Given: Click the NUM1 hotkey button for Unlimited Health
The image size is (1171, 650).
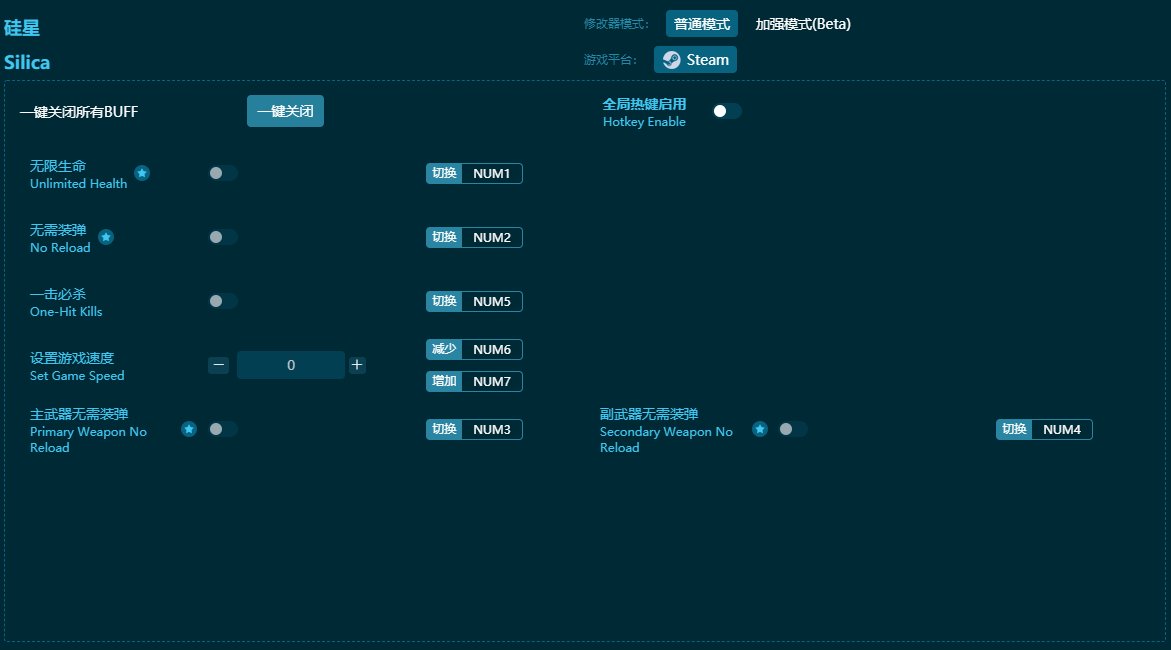Looking at the screenshot, I should click(491, 174).
